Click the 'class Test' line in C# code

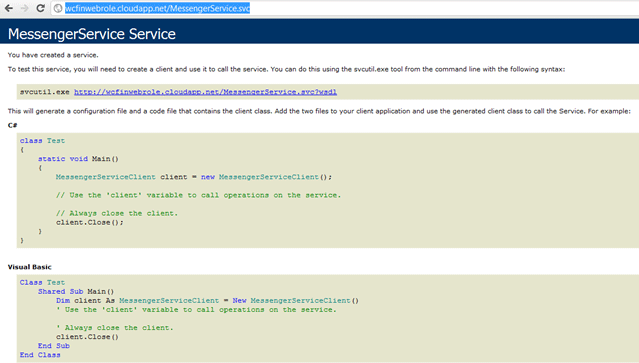(42, 141)
